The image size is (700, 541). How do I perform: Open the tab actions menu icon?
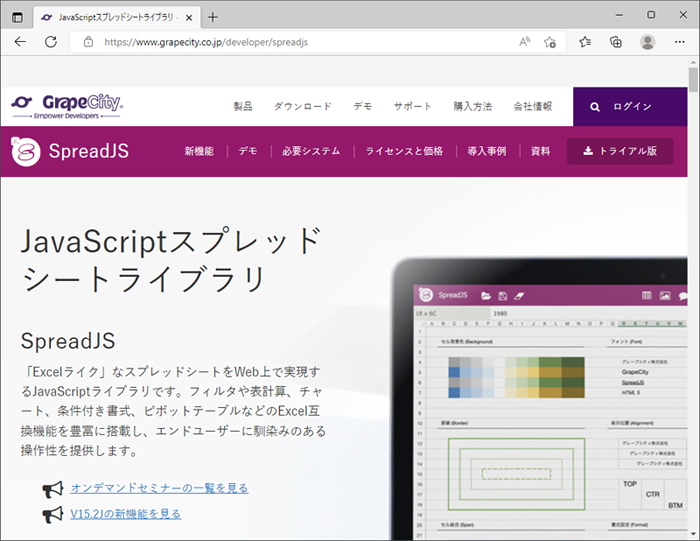coord(17,17)
